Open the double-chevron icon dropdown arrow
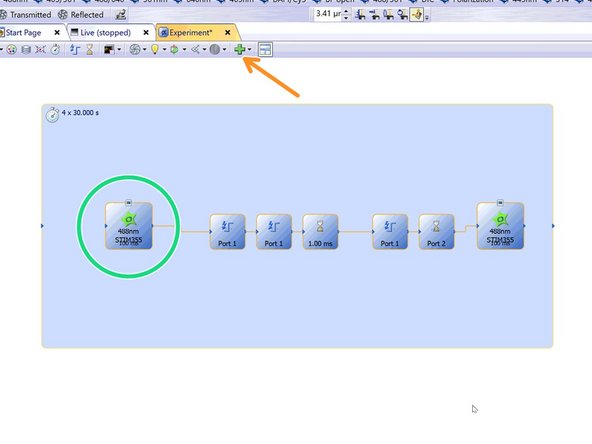592x444 pixels. click(x=204, y=49)
